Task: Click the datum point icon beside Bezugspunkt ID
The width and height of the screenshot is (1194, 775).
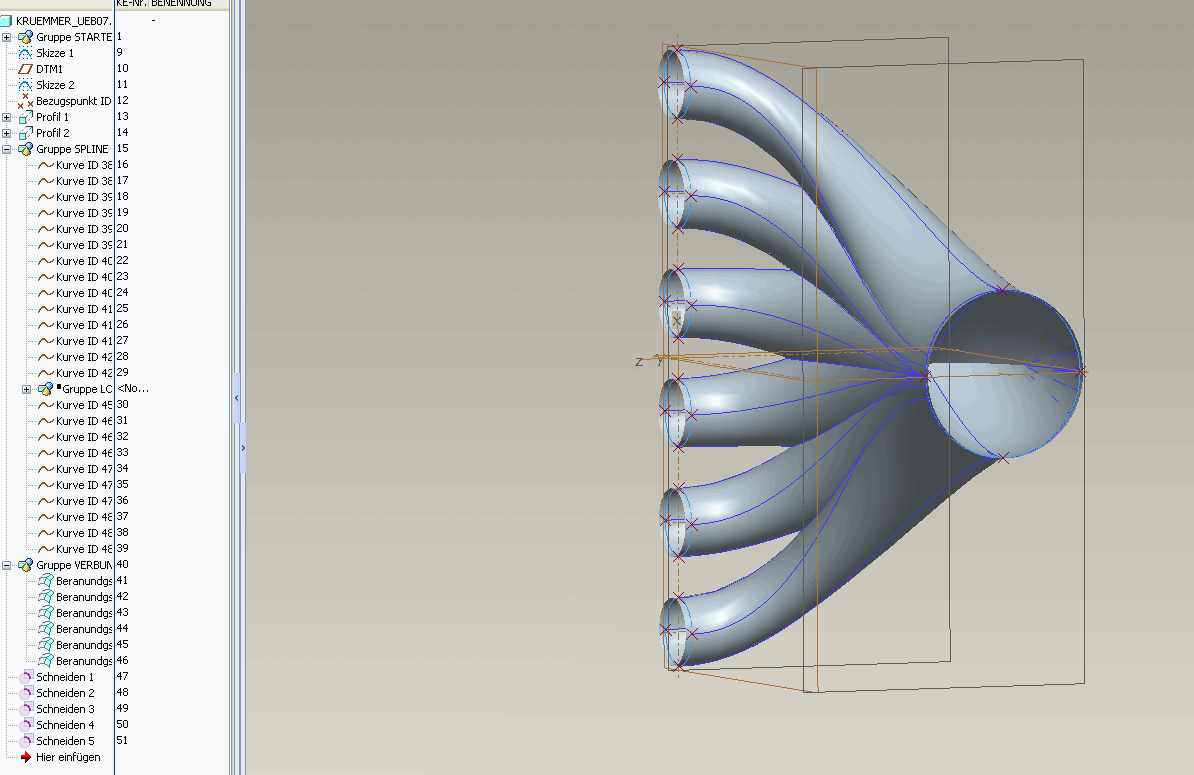Action: (x=25, y=101)
